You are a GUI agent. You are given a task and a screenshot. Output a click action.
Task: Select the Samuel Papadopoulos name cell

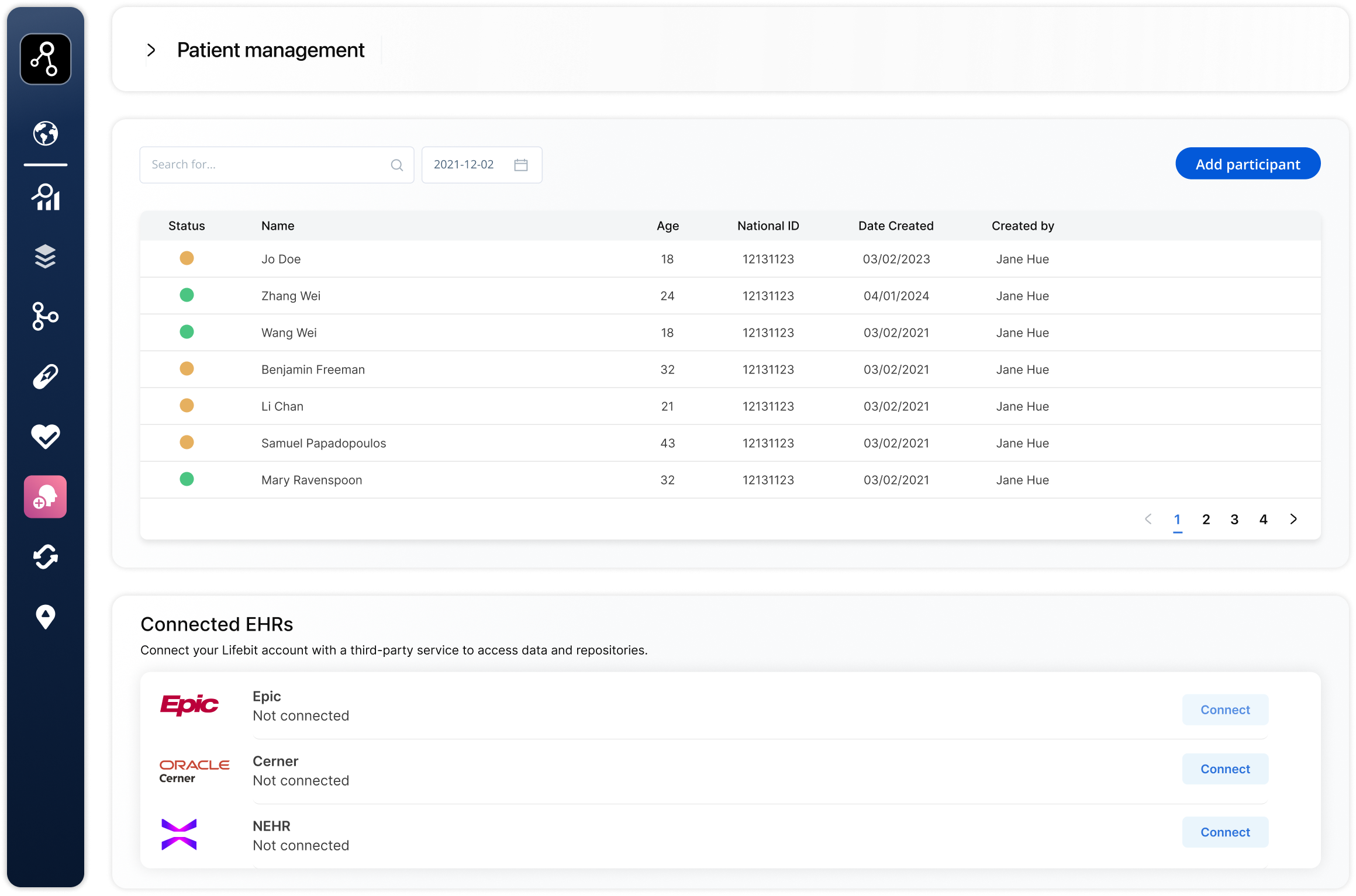(x=323, y=443)
